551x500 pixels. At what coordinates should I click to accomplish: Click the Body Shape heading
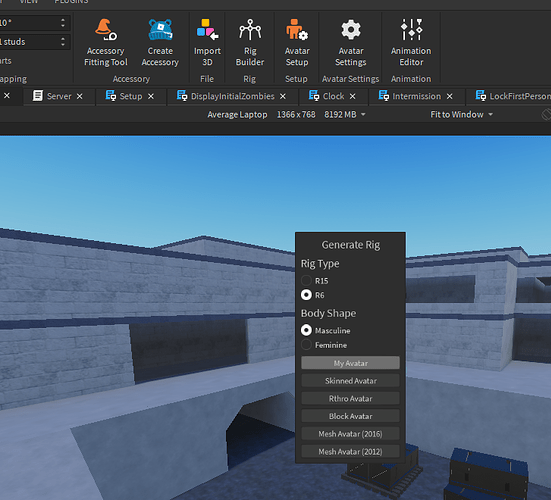(x=328, y=313)
